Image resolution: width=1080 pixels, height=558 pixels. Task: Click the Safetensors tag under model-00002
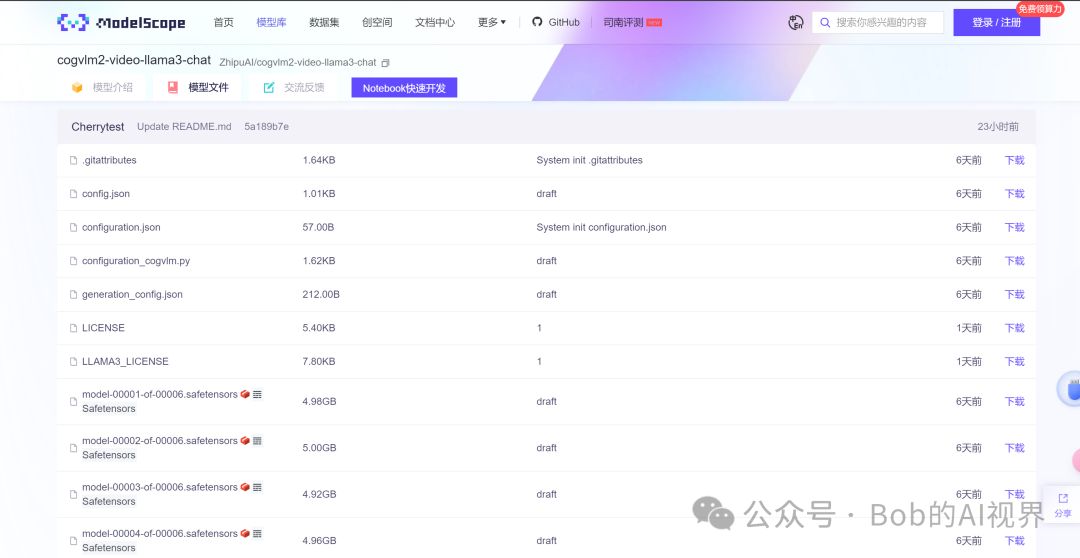pos(109,455)
